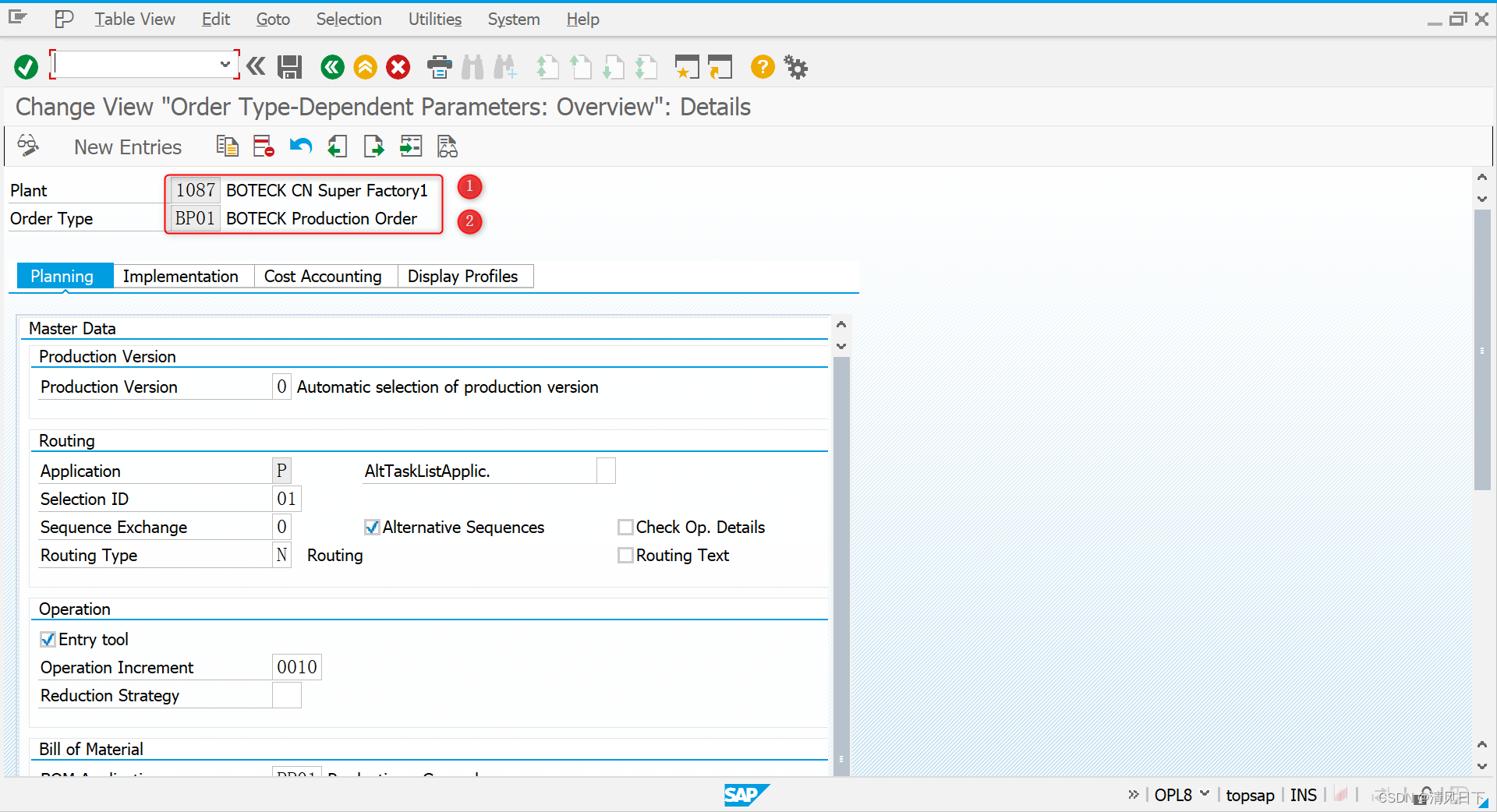Click the green Enter checkmark icon
This screenshot has width=1497, height=812.
coord(26,67)
